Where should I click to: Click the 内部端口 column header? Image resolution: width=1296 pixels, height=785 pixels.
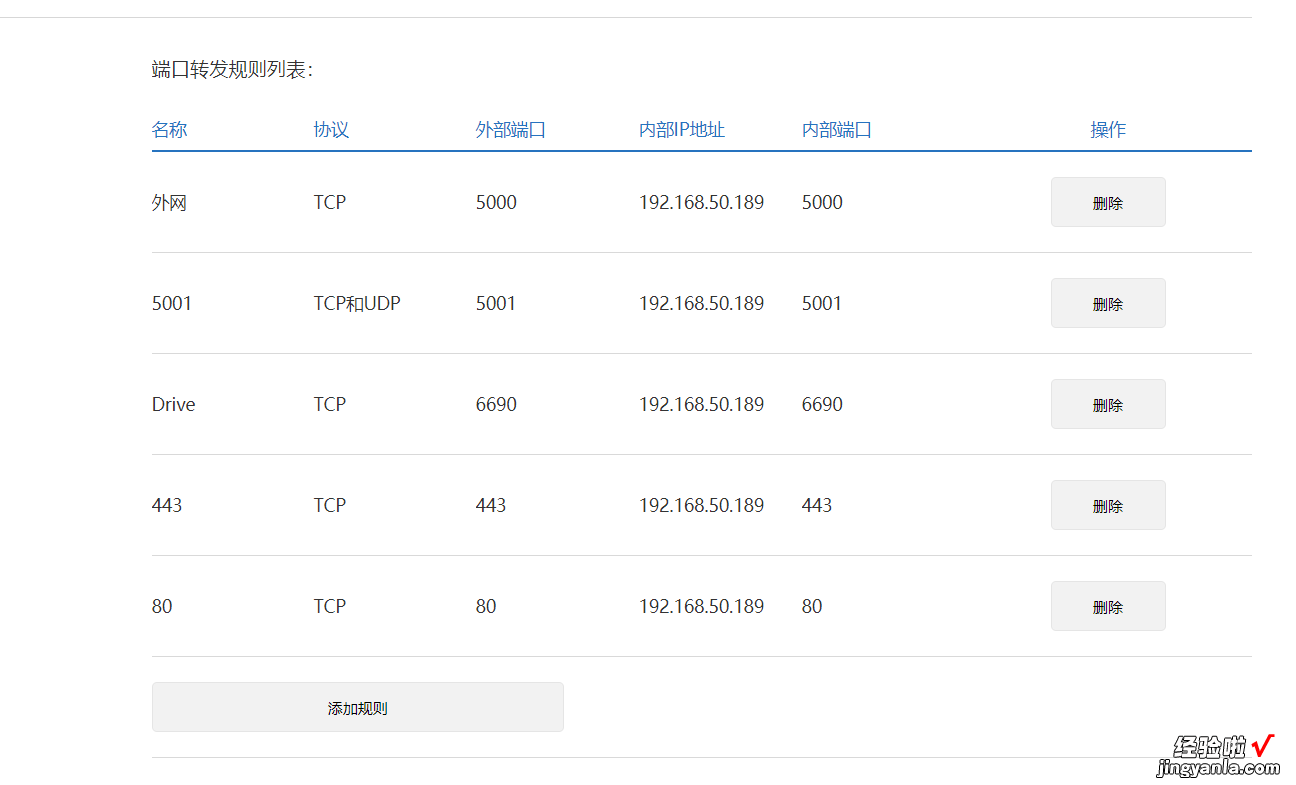click(837, 130)
